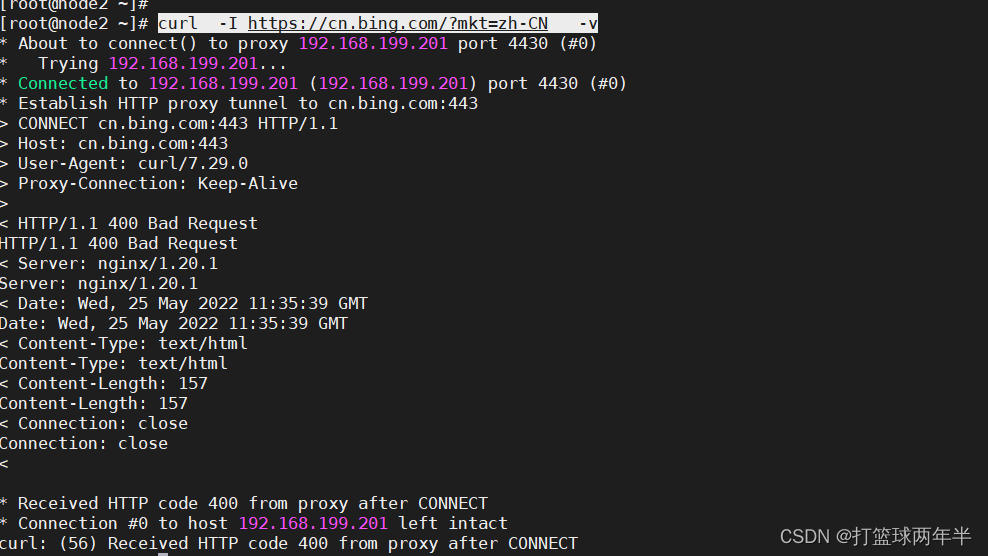Click the Content-Type: text/html line
This screenshot has width=988, height=556.
pos(124,344)
